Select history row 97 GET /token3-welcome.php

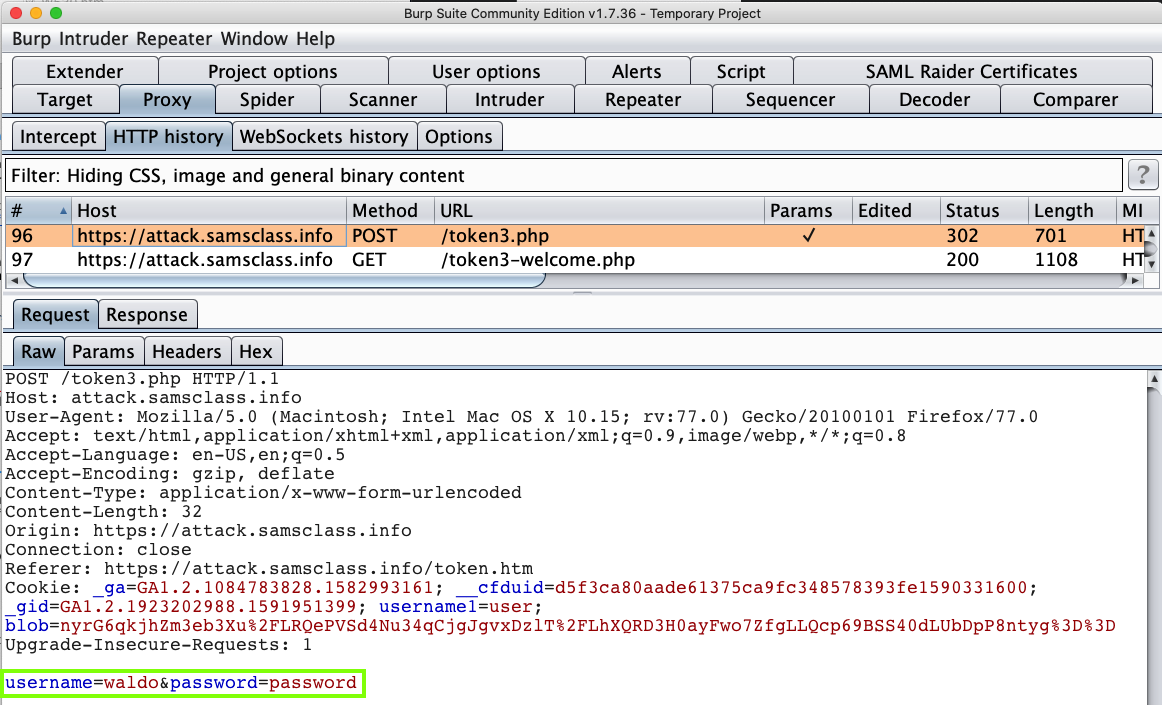point(575,260)
